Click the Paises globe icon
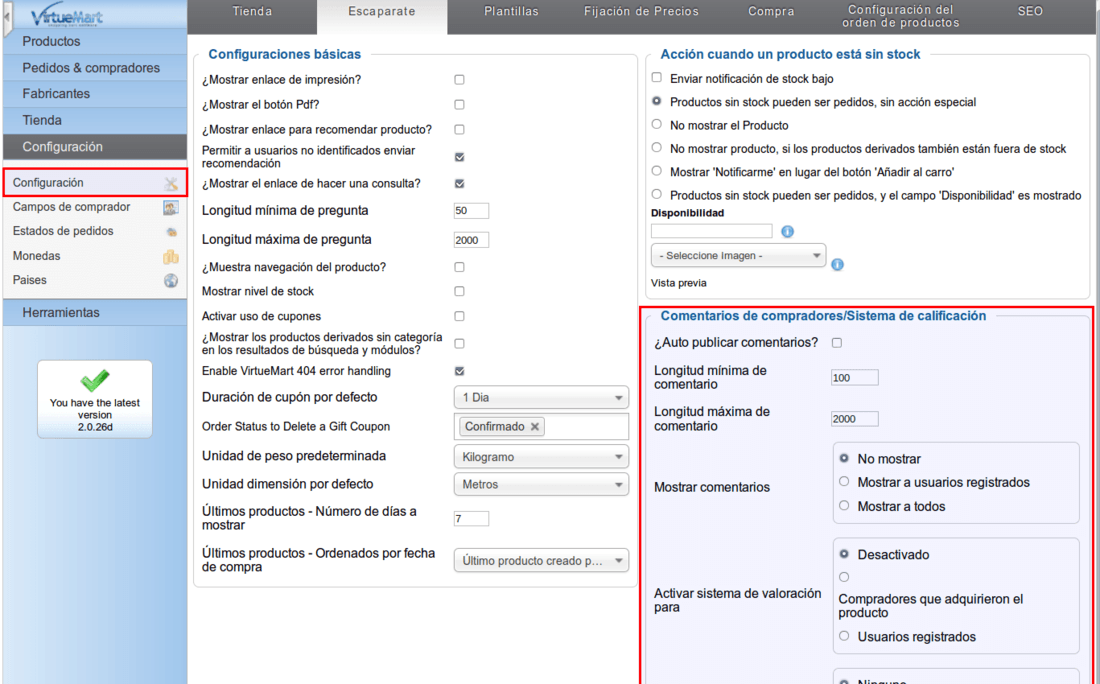This screenshot has height=684, width=1100. [x=170, y=281]
